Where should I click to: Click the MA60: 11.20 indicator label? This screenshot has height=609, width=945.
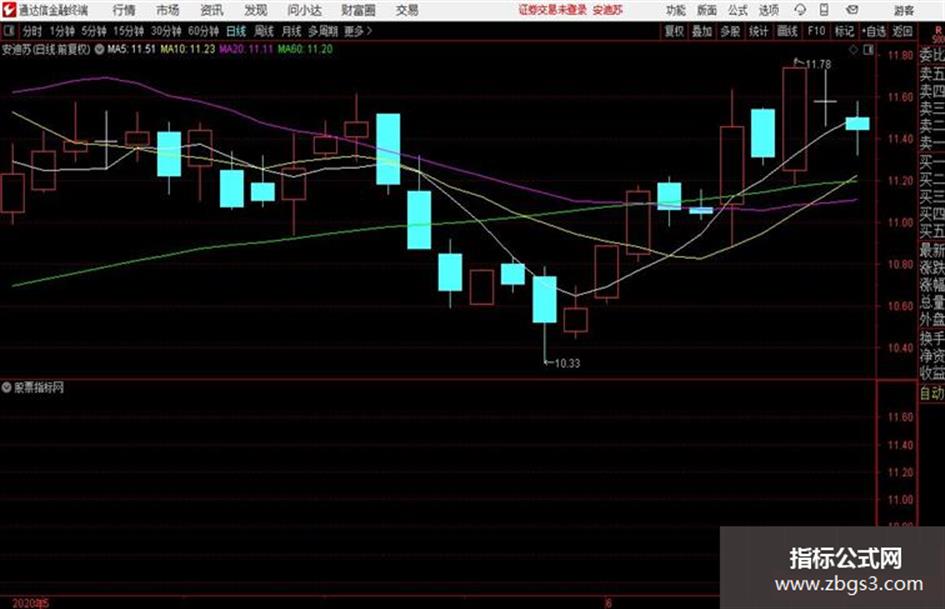coord(305,49)
